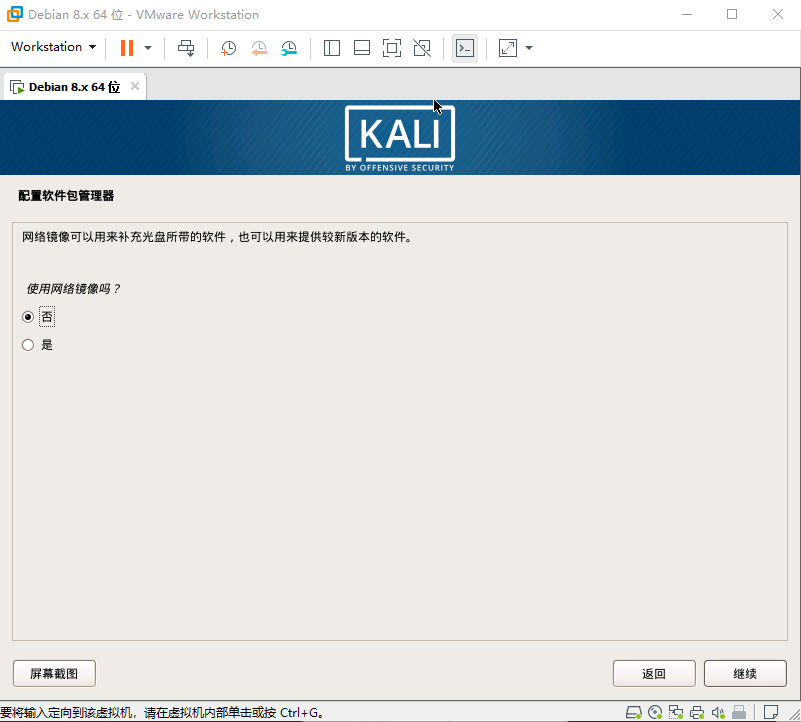Toggle the library sidebar view icon
801x722 pixels.
coord(332,48)
